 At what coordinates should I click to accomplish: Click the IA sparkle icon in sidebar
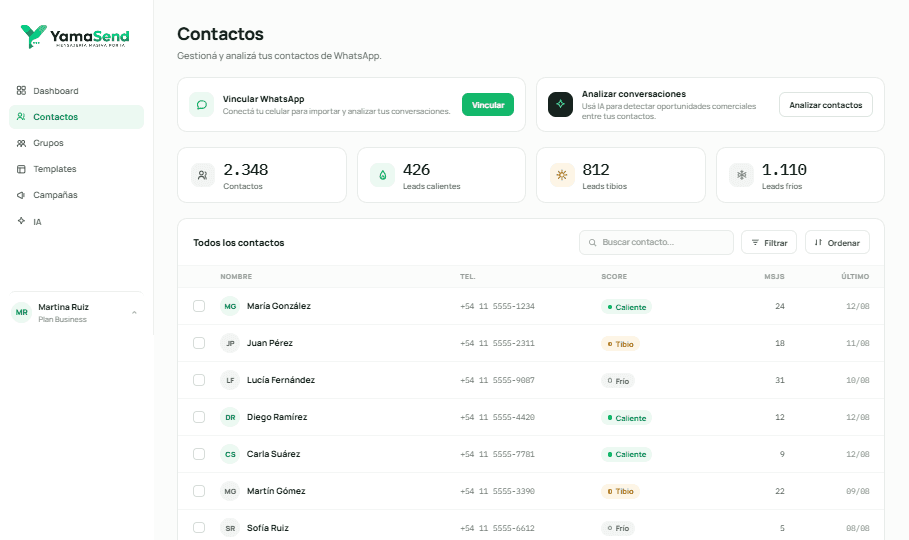coord(21,221)
